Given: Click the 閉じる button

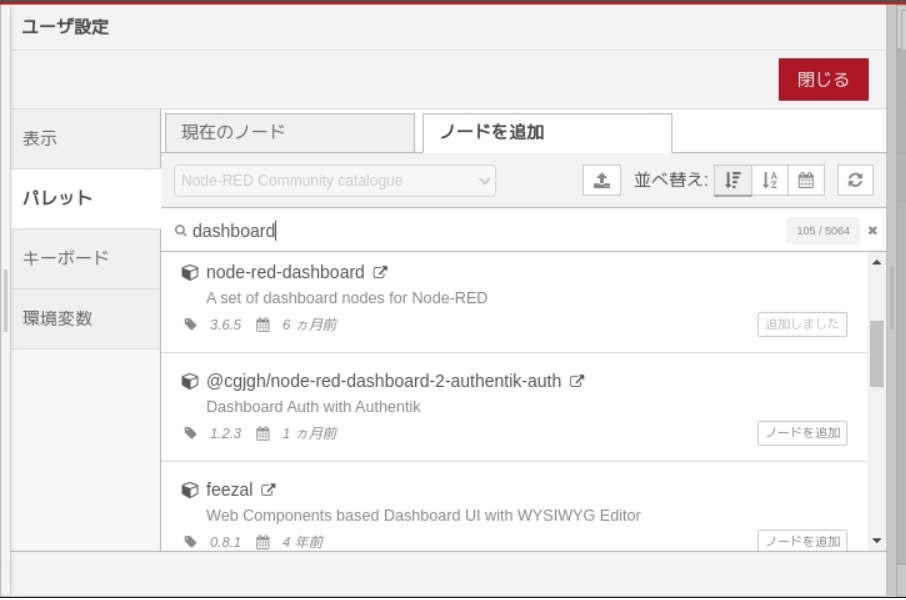Looking at the screenshot, I should tap(823, 79).
